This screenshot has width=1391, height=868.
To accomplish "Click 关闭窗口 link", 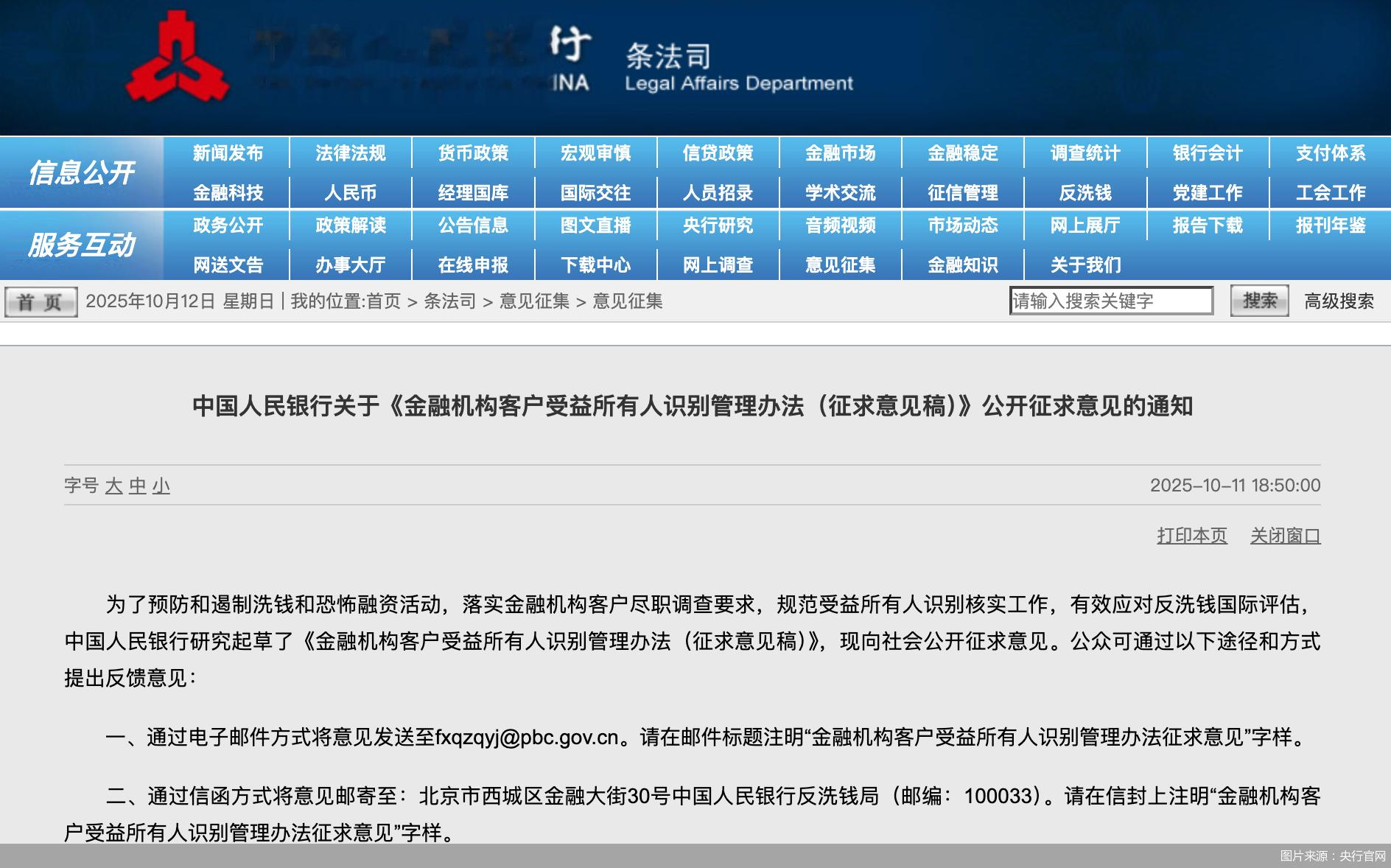I will [x=1285, y=536].
